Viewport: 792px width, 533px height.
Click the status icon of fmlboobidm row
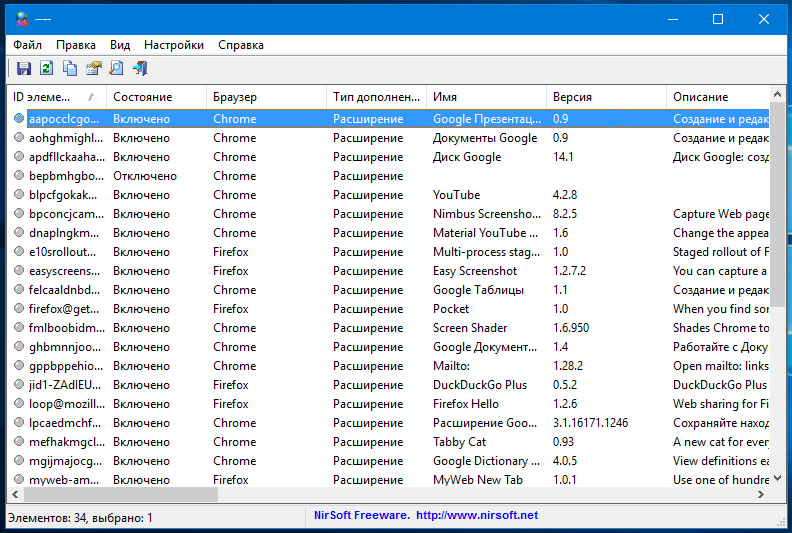(19, 327)
